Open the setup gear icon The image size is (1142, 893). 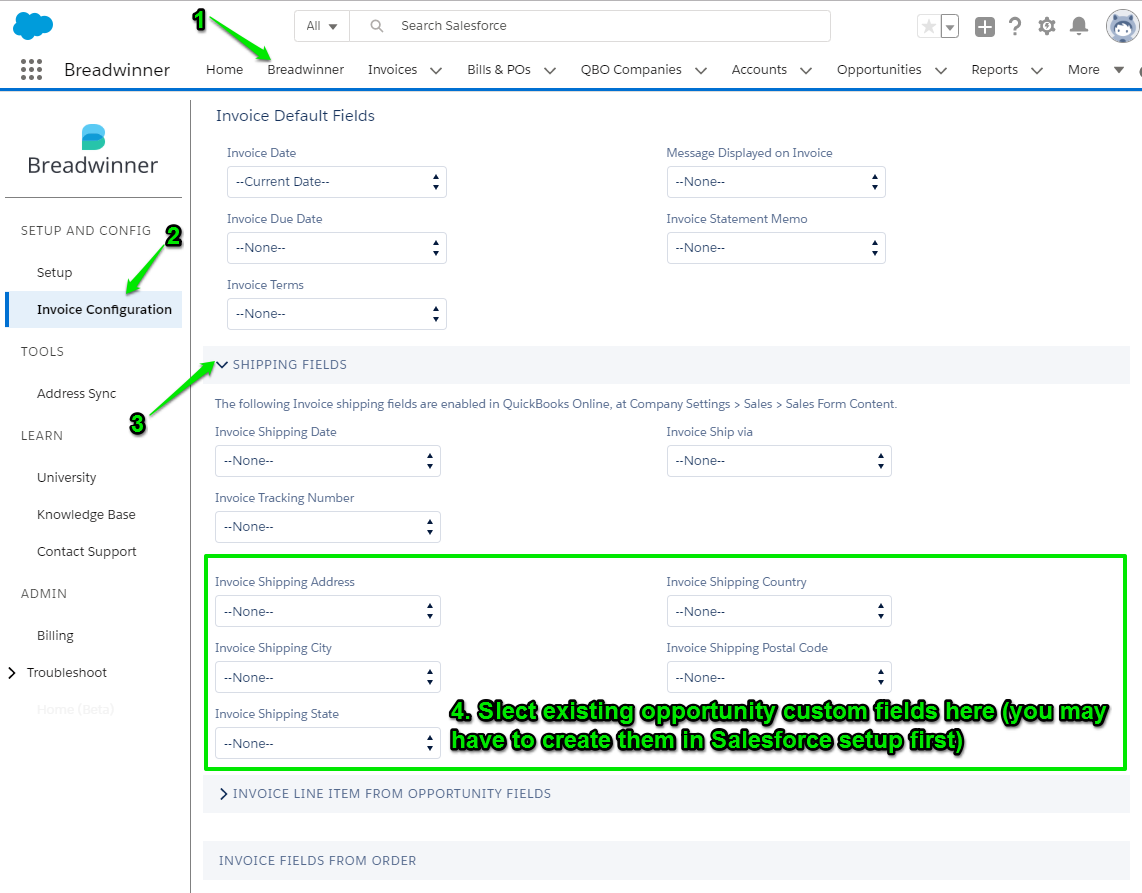coord(1047,27)
